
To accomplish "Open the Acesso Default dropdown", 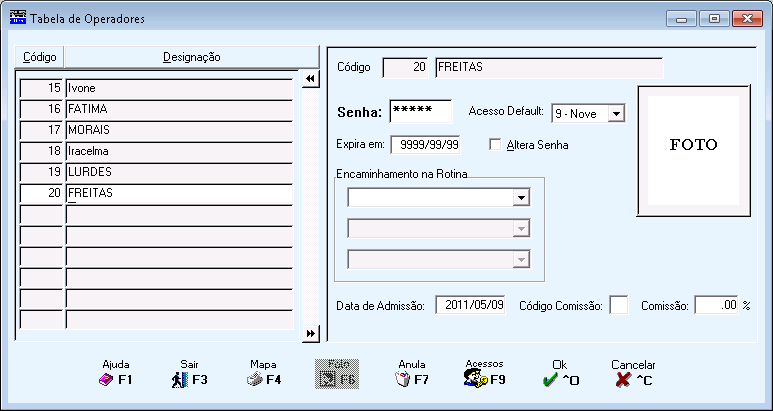I will (x=616, y=114).
